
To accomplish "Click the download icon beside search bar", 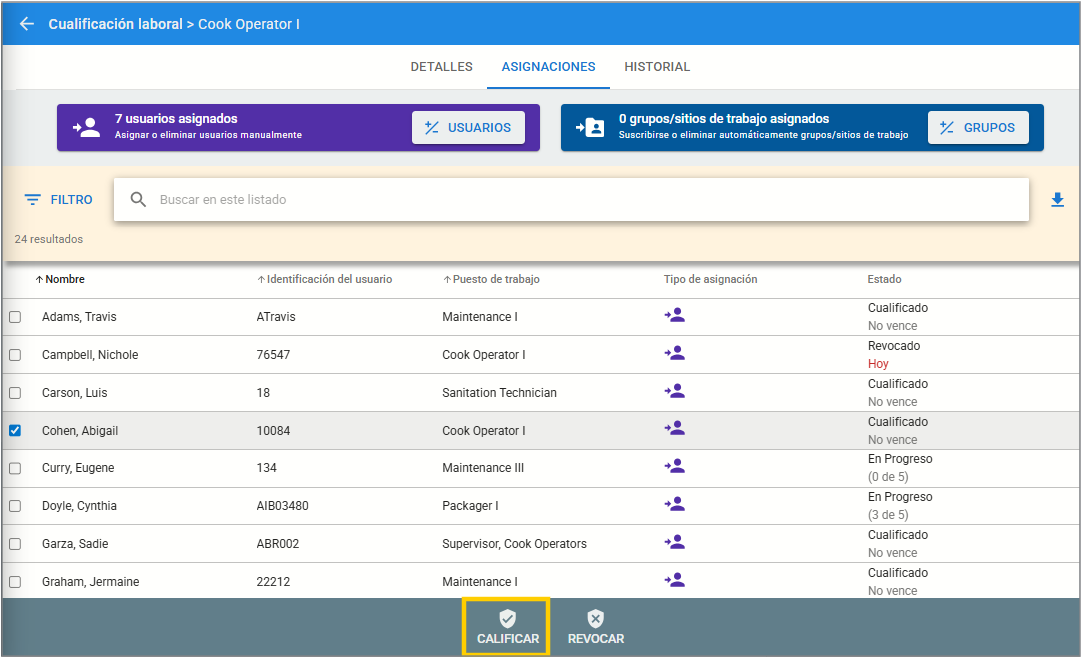I will coord(1057,200).
